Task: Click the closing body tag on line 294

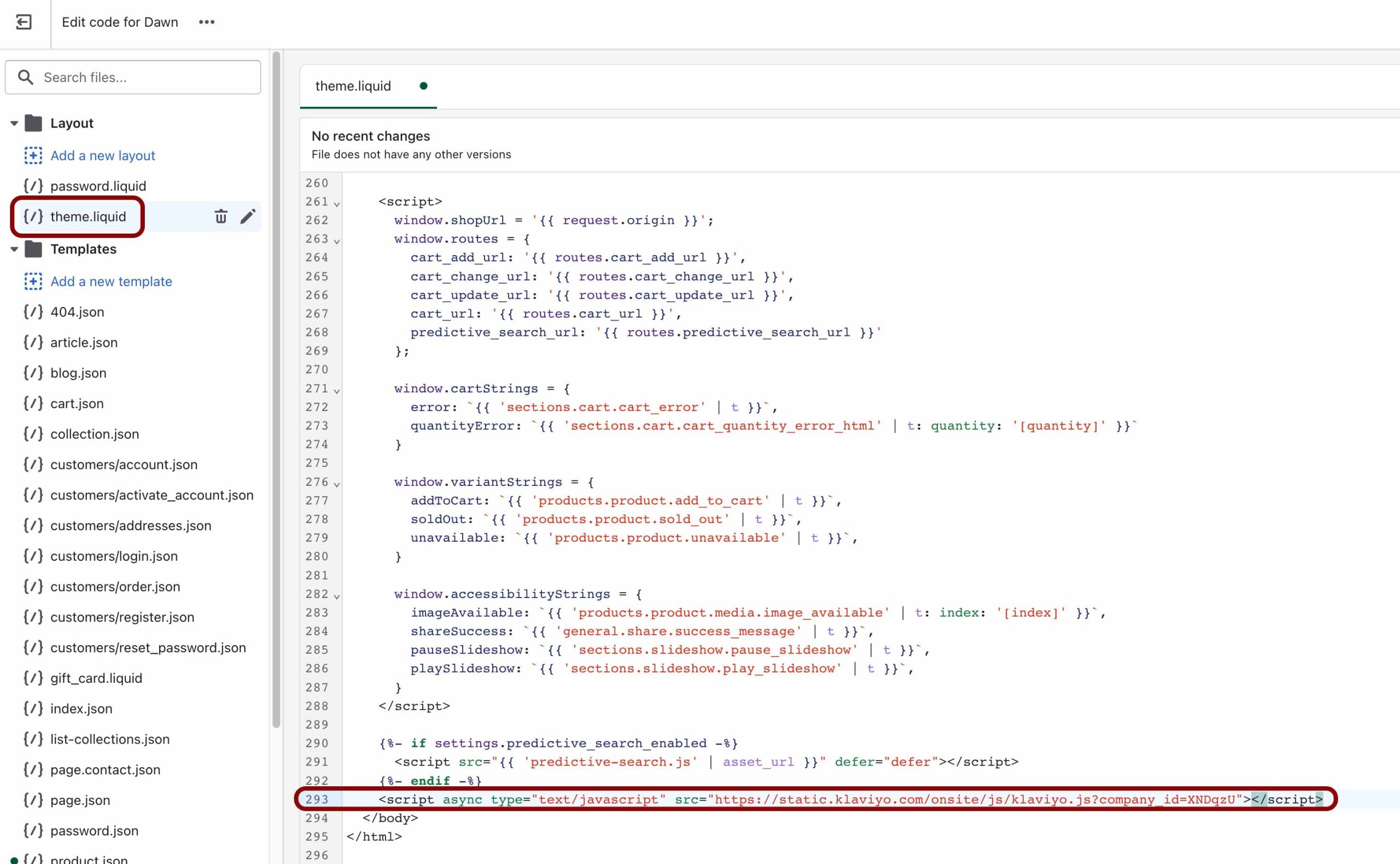Action: point(390,818)
